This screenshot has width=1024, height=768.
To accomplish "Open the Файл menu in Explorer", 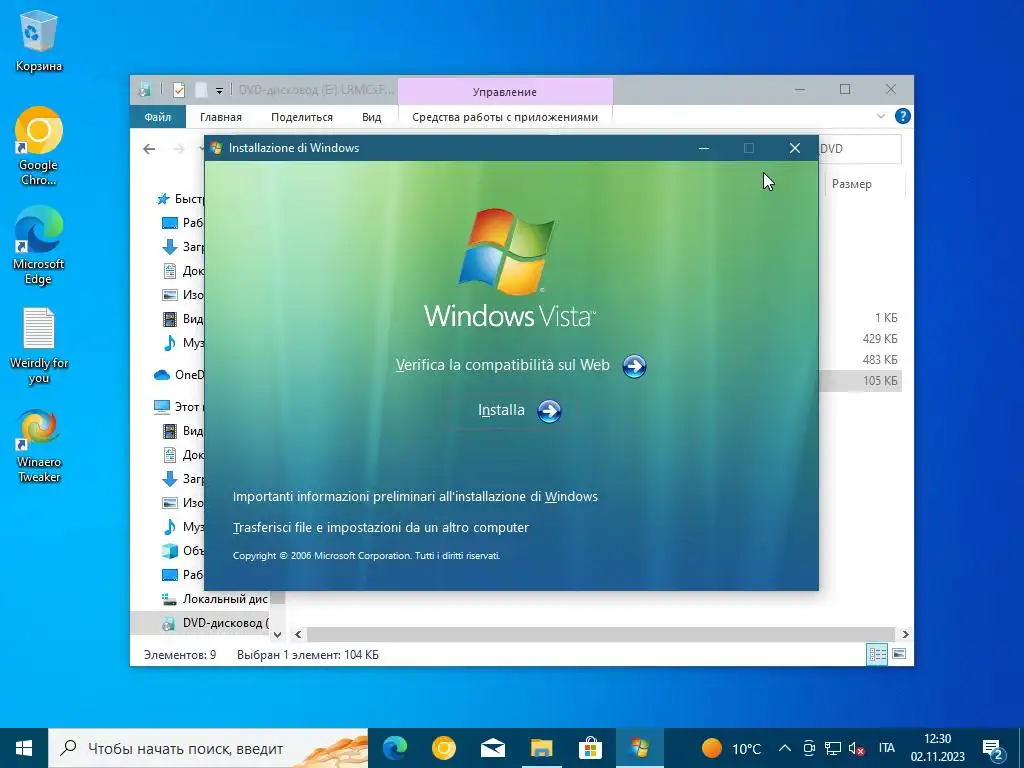I will click(x=157, y=117).
